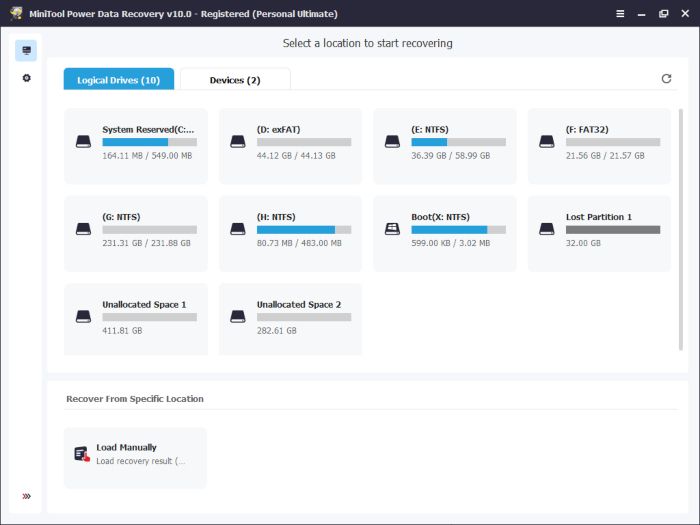Screen dimensions: 700x525
Task: Click the 21.56 GB / 21.57 GB size text
Action: point(605,156)
